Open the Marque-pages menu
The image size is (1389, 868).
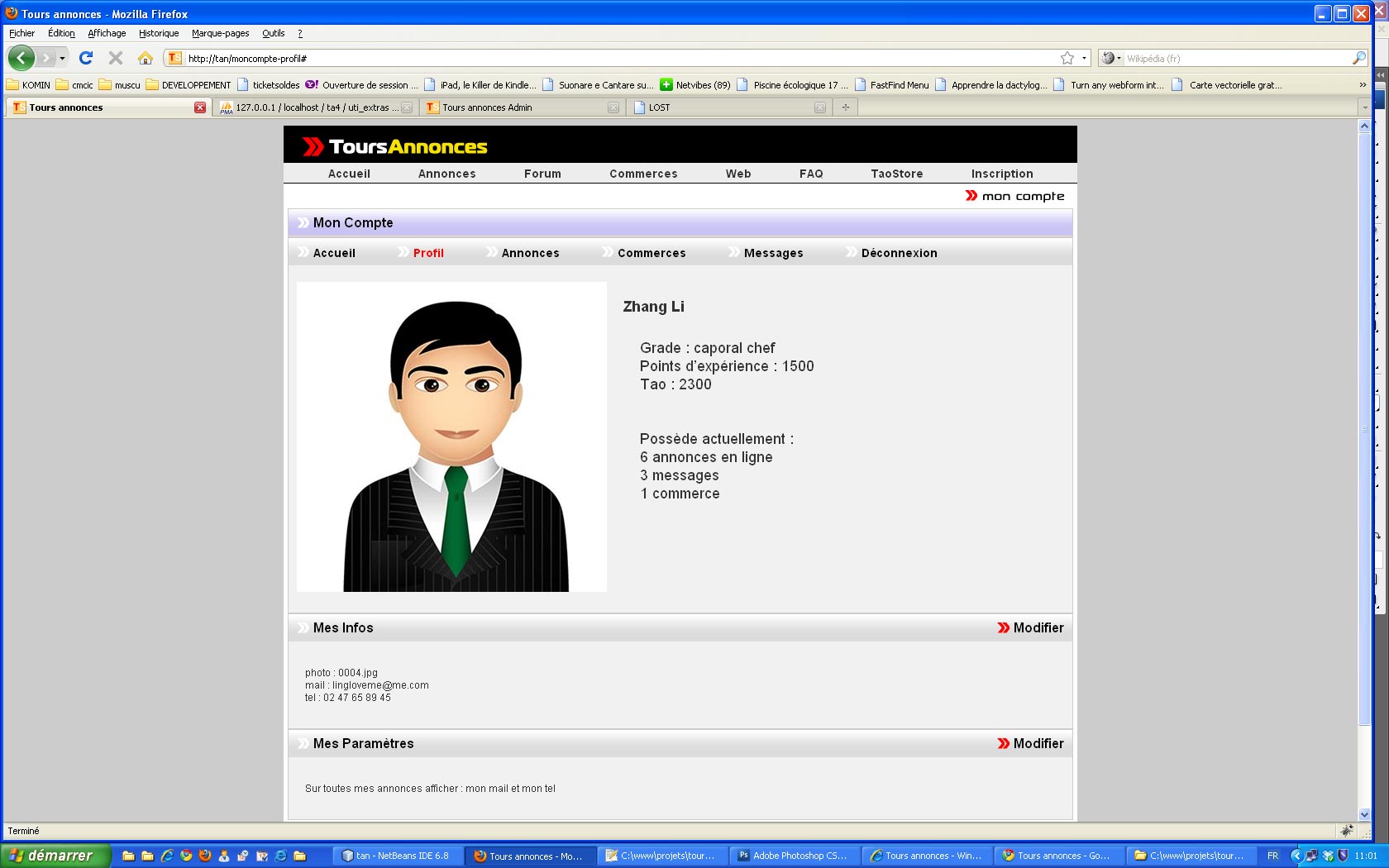220,33
